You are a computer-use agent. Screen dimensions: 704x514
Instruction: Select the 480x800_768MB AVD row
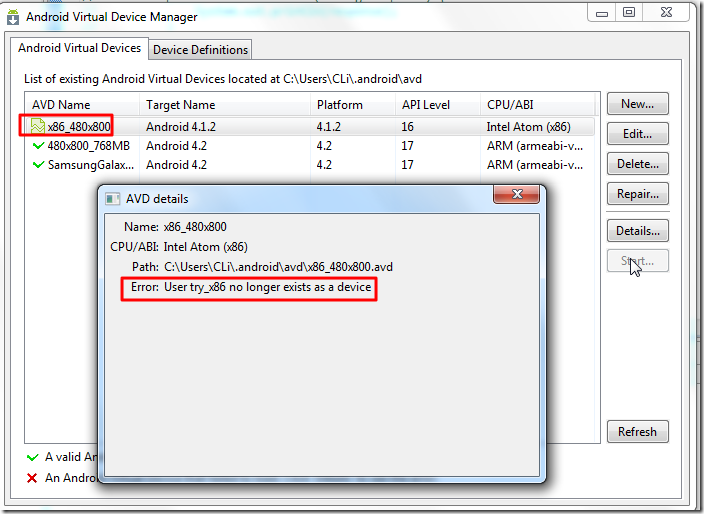[310, 146]
